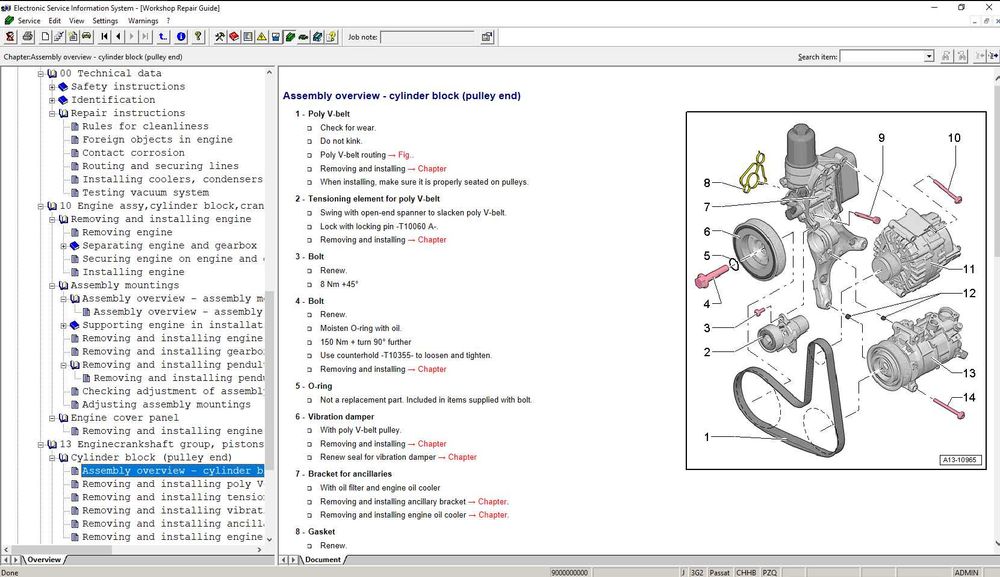Click the green book toolbar icon
The height and width of the screenshot is (577, 1000).
(290, 37)
